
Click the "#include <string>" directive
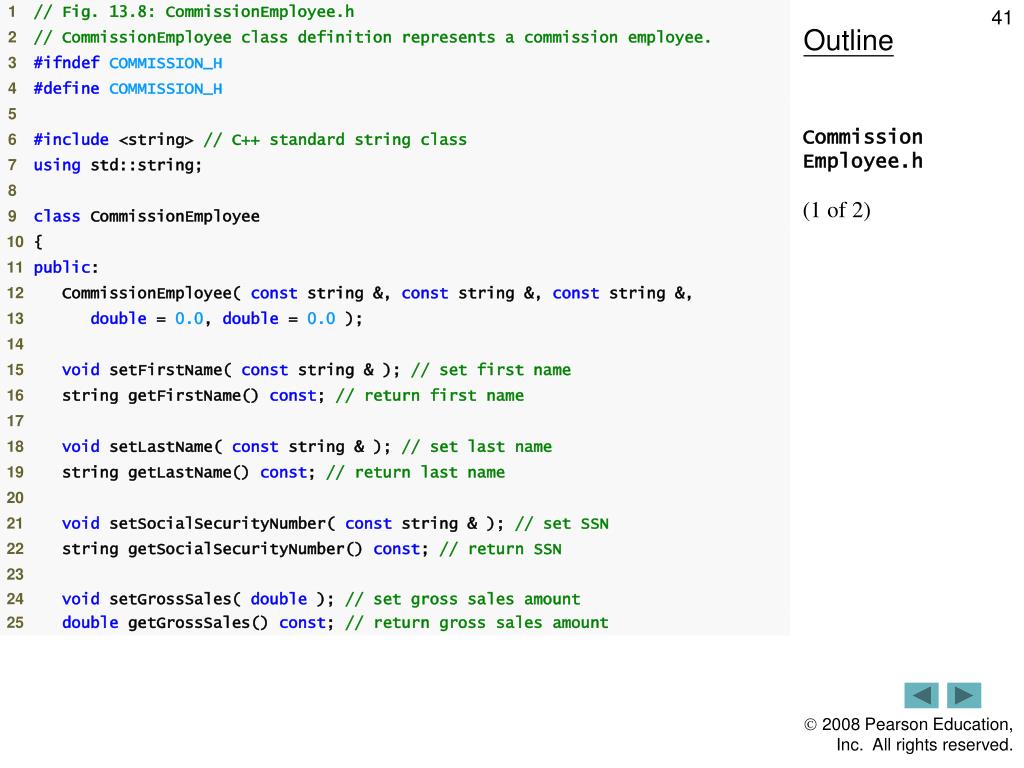[x=114, y=140]
